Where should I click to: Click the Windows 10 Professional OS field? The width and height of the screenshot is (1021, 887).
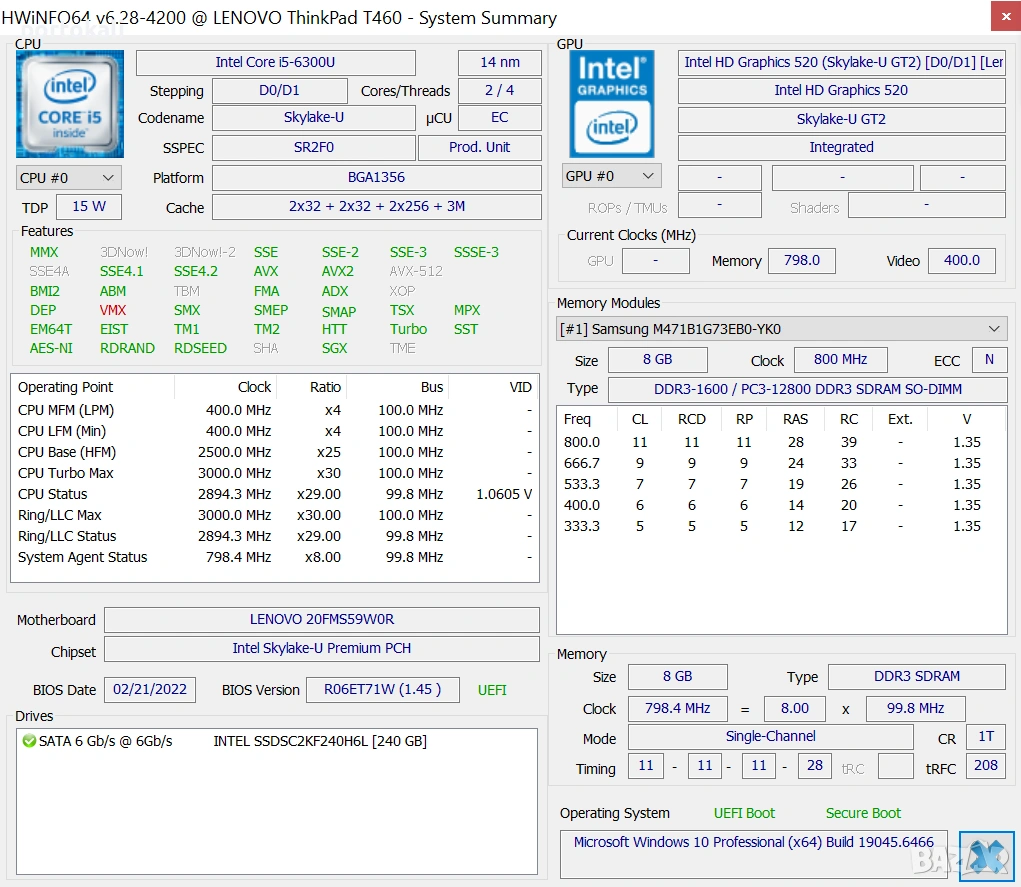tap(753, 842)
